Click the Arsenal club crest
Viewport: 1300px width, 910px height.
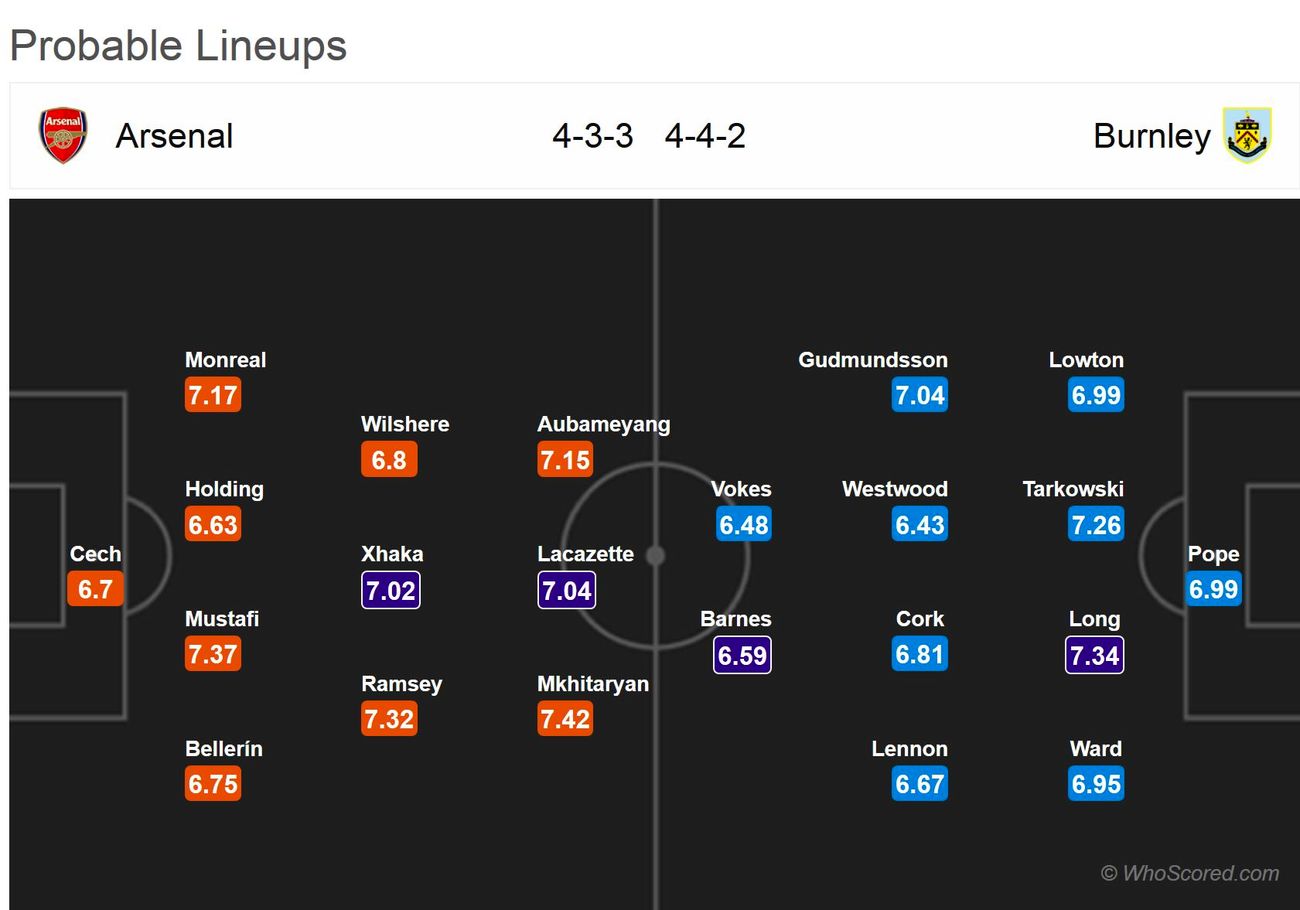click(63, 136)
